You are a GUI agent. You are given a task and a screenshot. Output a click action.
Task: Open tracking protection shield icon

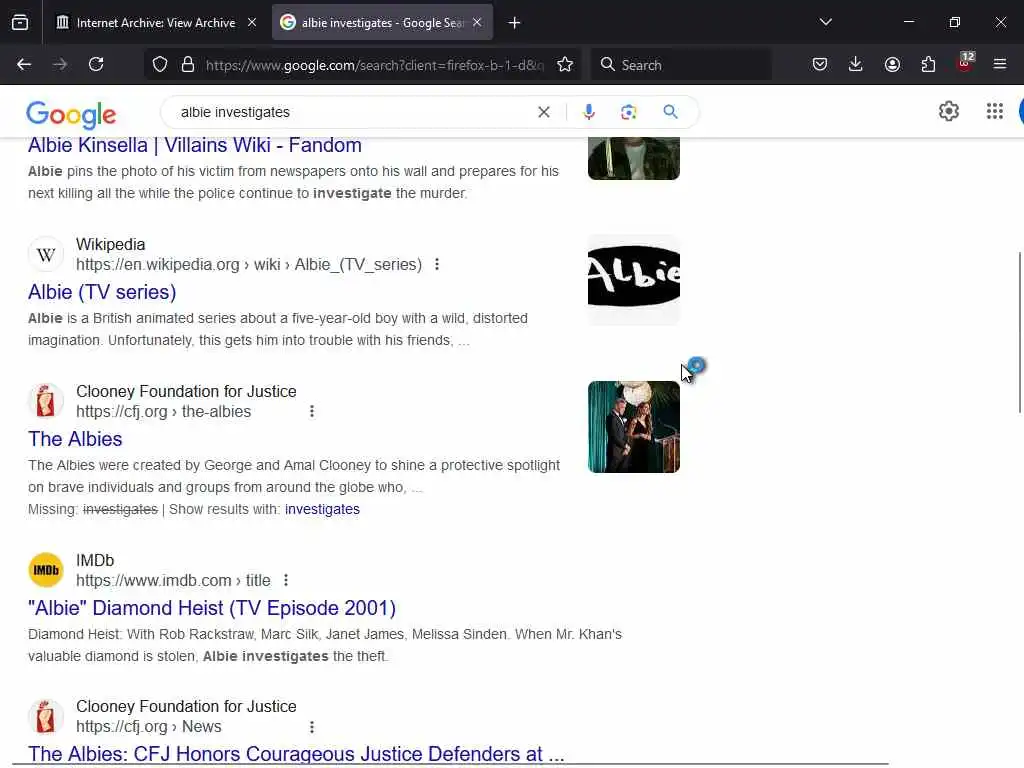pyautogui.click(x=160, y=65)
